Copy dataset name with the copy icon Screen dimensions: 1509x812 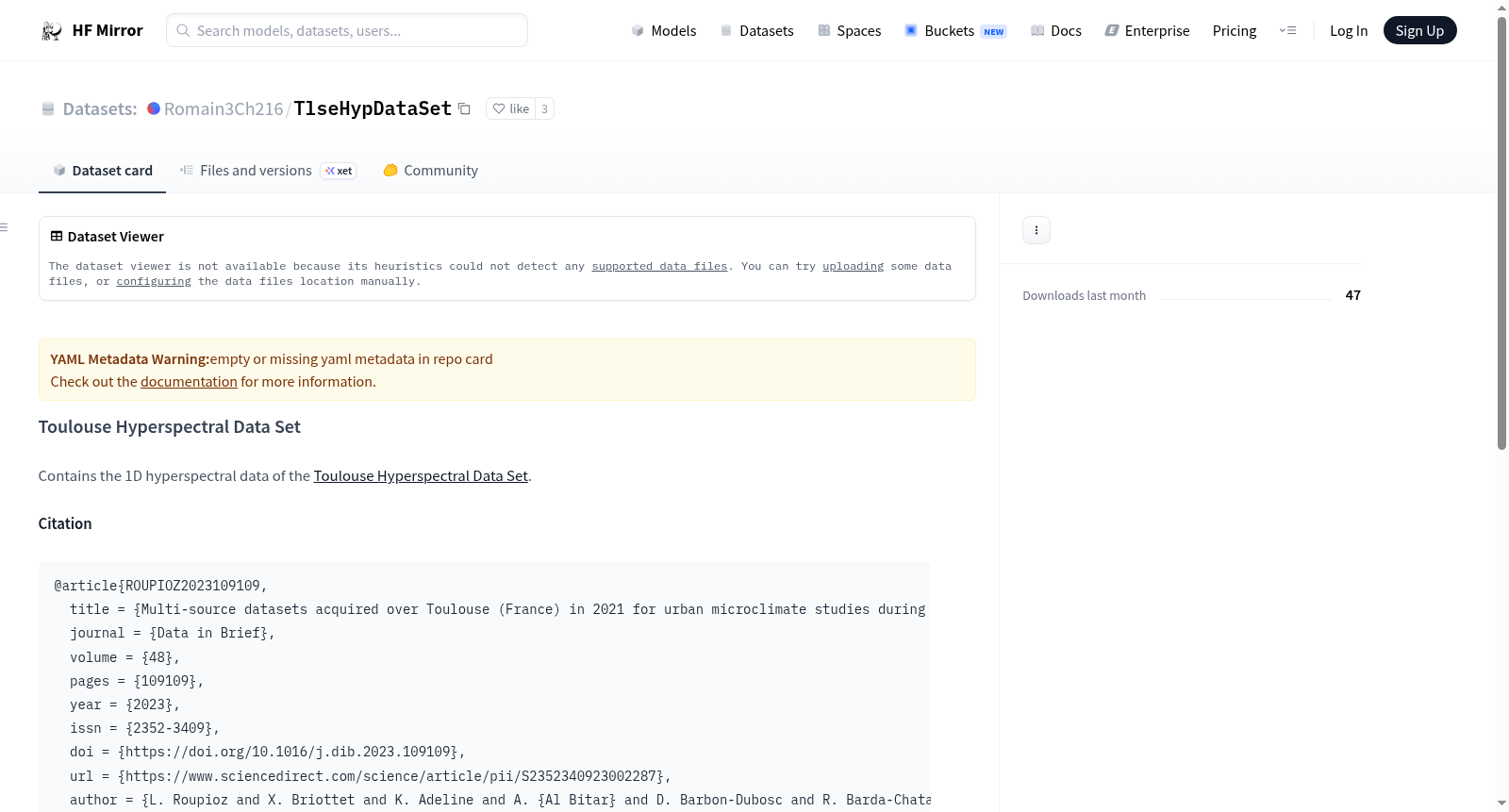[464, 108]
